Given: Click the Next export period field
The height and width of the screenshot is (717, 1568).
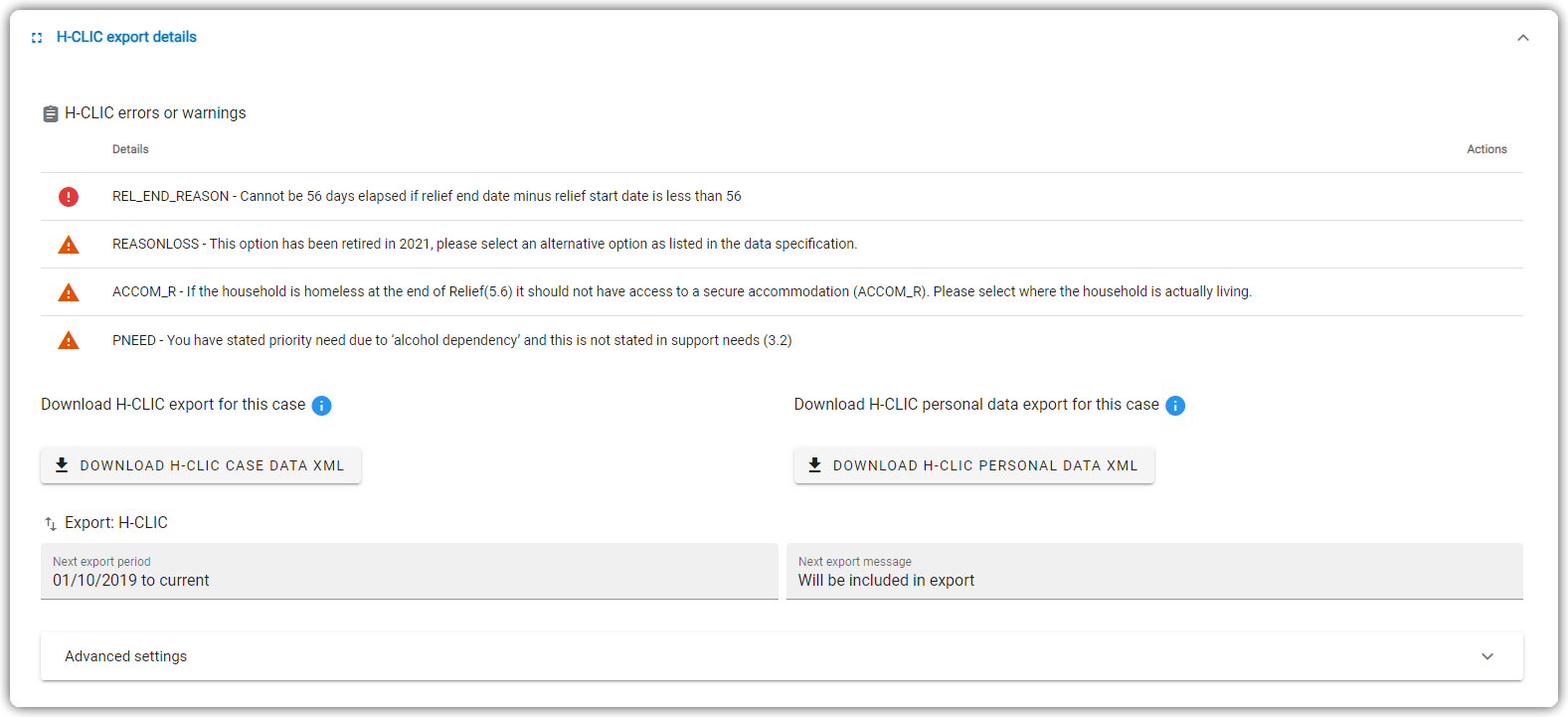Looking at the screenshot, I should 410,572.
